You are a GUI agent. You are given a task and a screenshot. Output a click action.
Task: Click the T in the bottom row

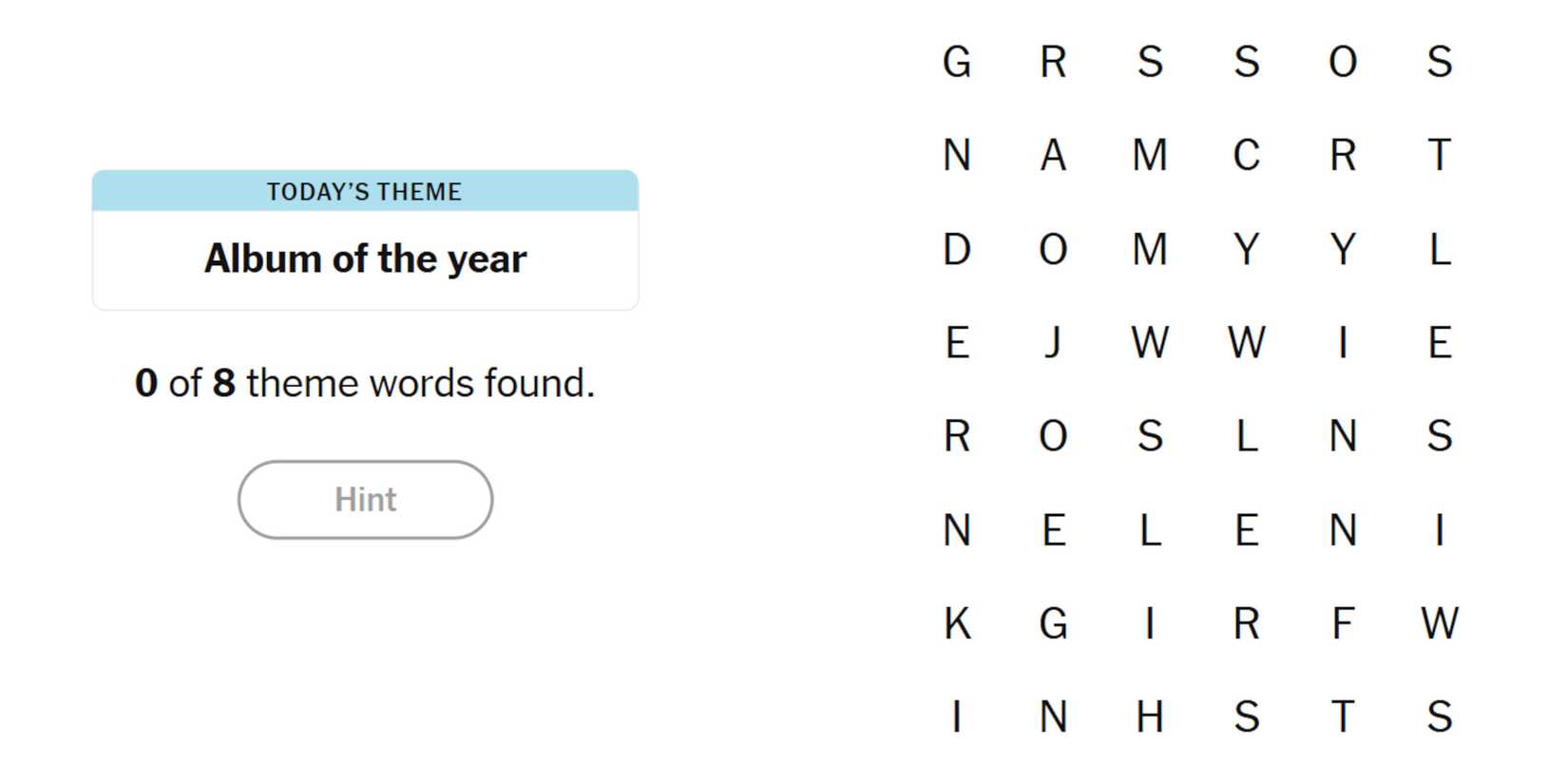1342,717
